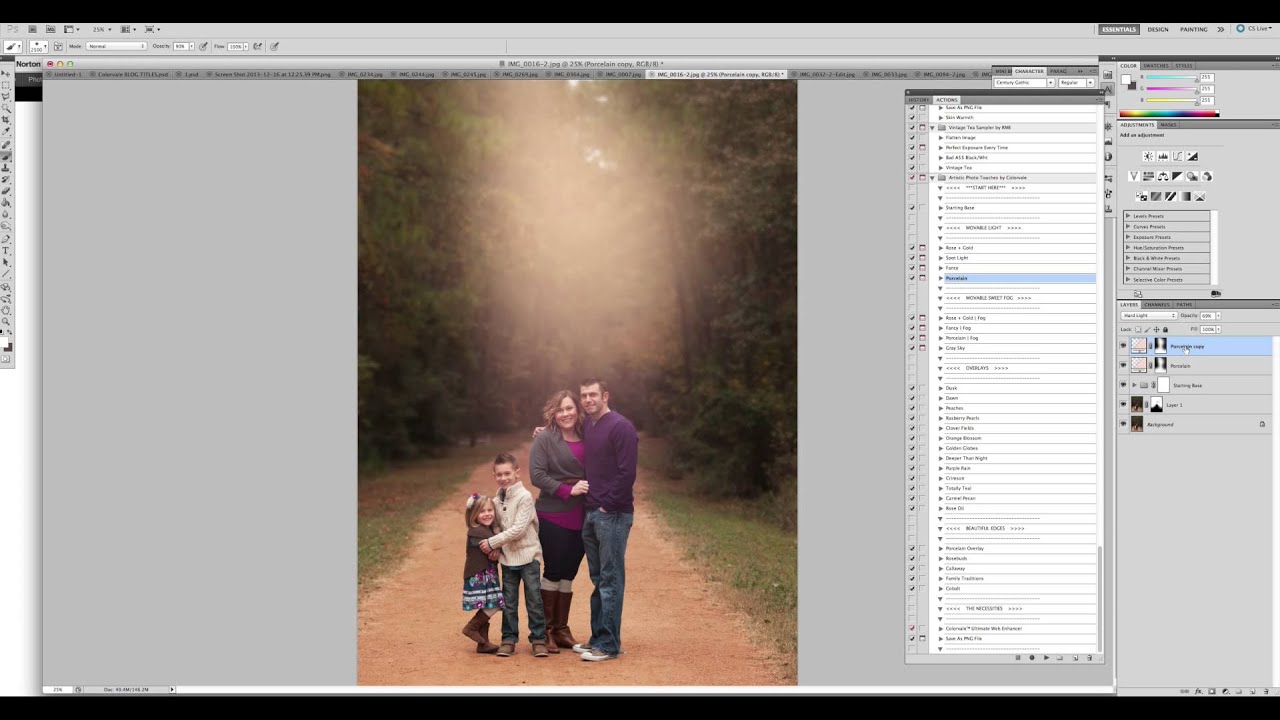1280x720 pixels.
Task: Expand the Curves Presets list
Action: pos(1128,227)
